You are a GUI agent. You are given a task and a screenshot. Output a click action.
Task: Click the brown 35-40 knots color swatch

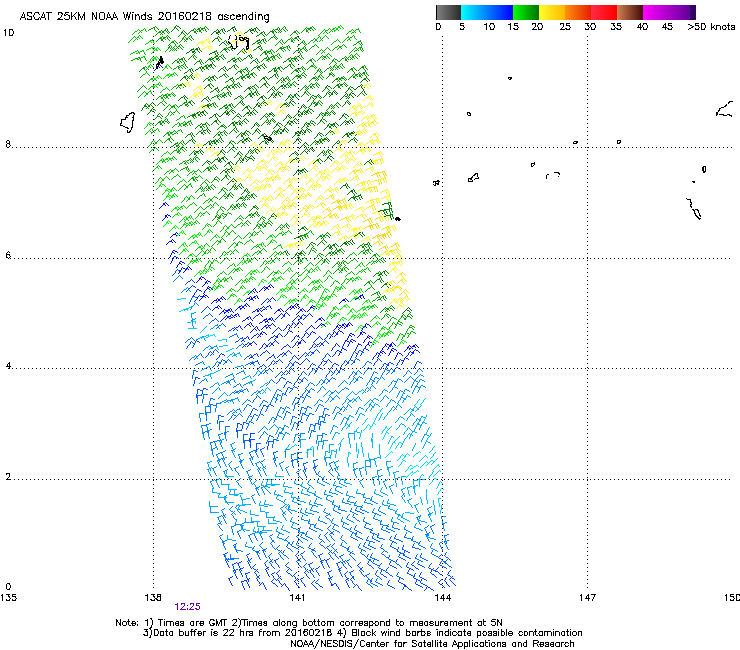[630, 12]
